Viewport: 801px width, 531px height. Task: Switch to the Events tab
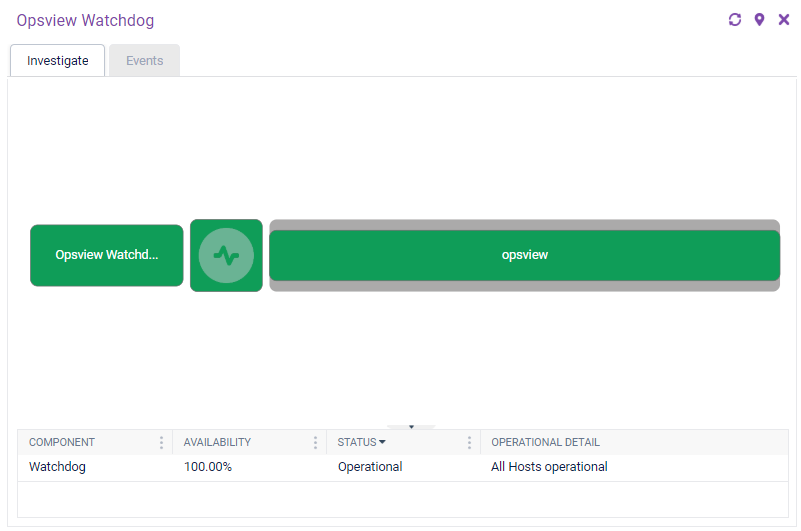pos(145,61)
